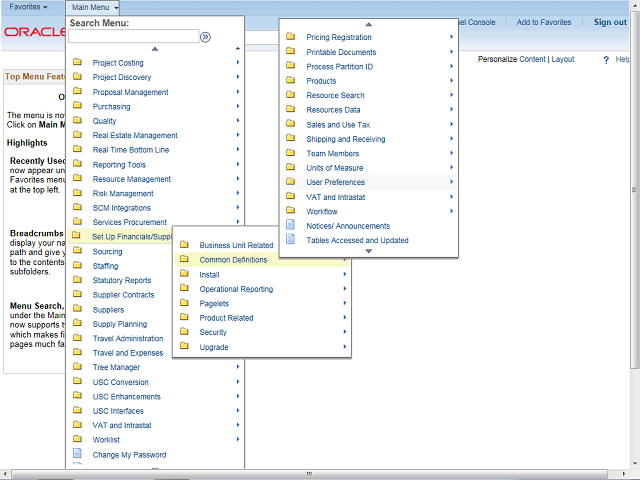The width and height of the screenshot is (640, 480).
Task: Click the main menu scroll up arrow
Action: (x=155, y=49)
